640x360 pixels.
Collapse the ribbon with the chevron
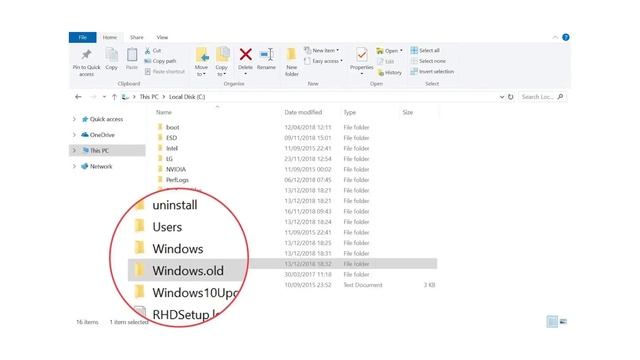[x=555, y=37]
